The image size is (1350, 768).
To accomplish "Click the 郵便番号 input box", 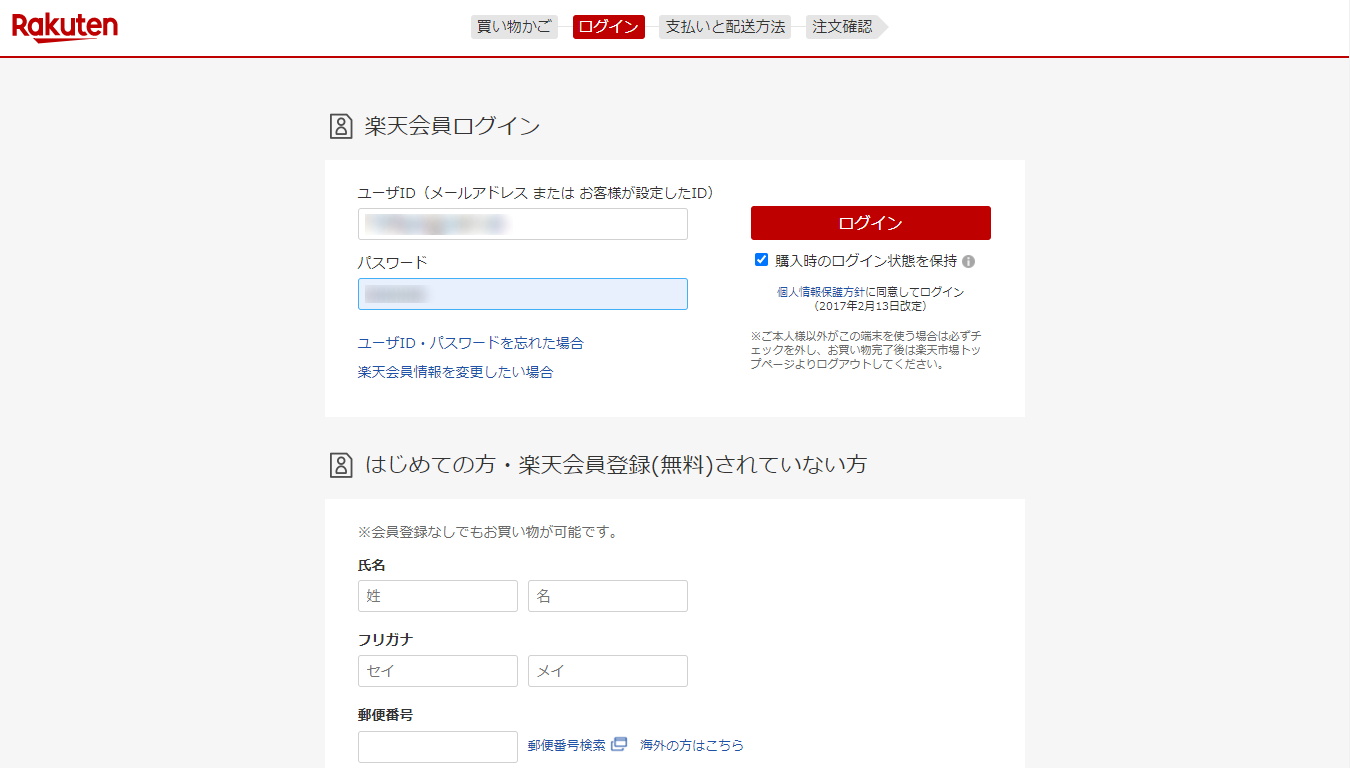I will (438, 747).
